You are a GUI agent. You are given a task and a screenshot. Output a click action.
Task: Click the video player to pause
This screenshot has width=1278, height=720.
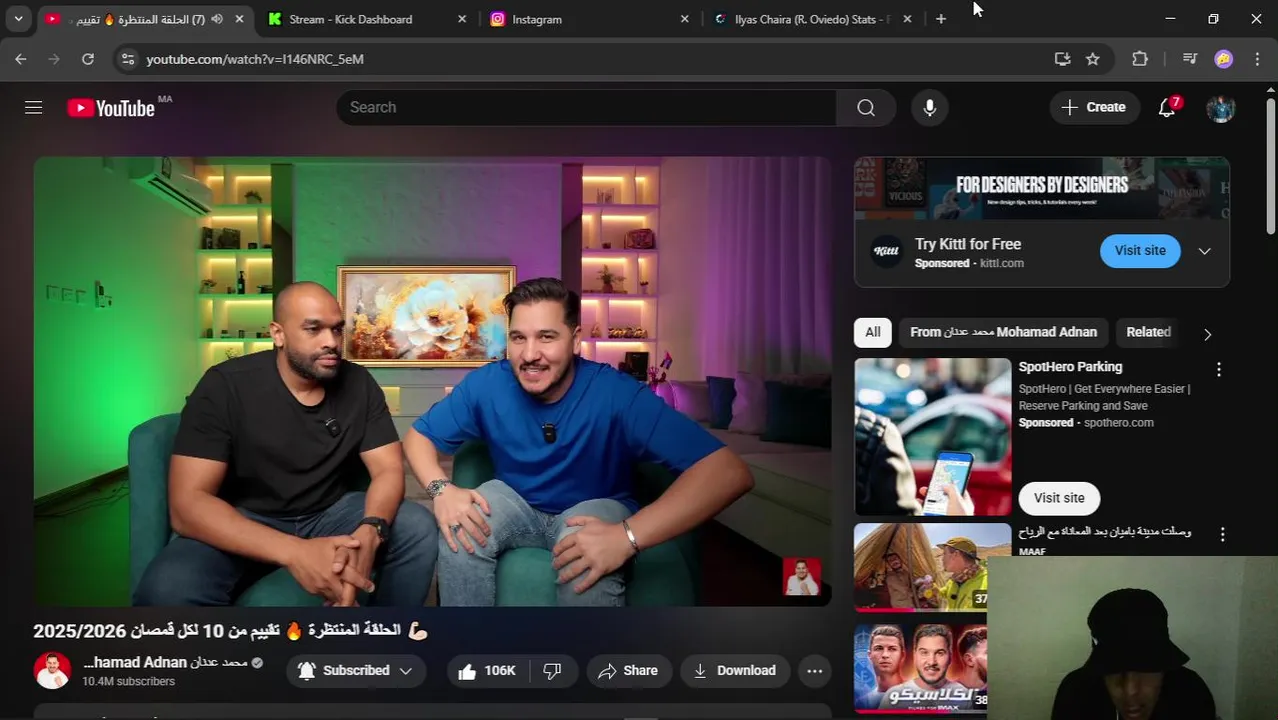[432, 381]
